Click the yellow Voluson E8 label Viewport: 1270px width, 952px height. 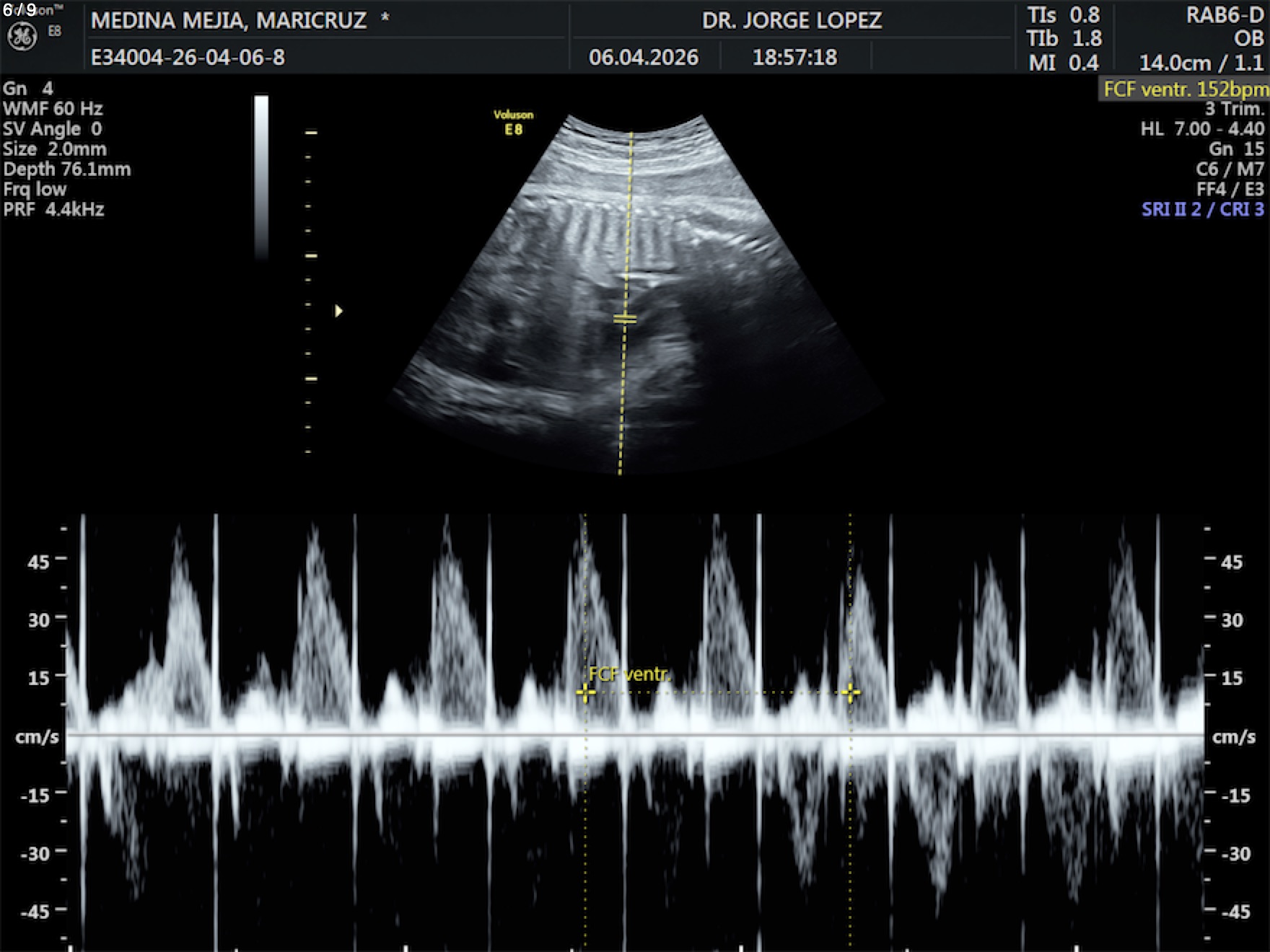click(513, 123)
